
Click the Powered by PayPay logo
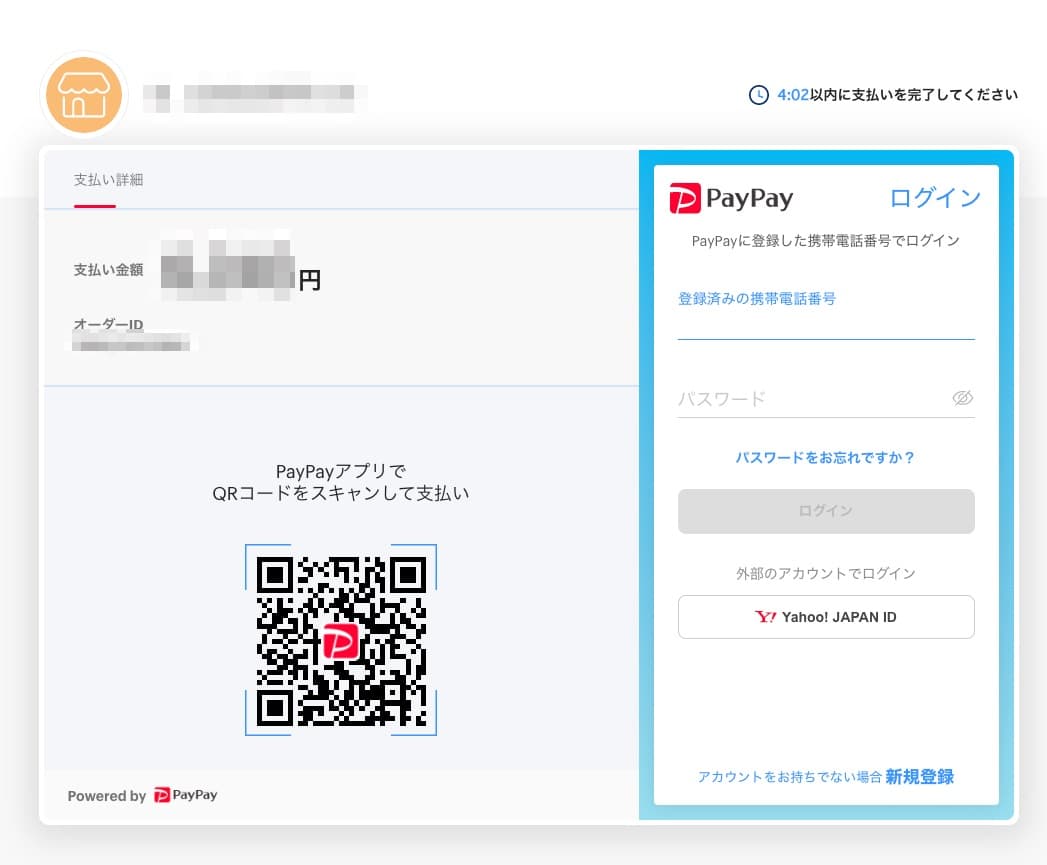point(185,795)
